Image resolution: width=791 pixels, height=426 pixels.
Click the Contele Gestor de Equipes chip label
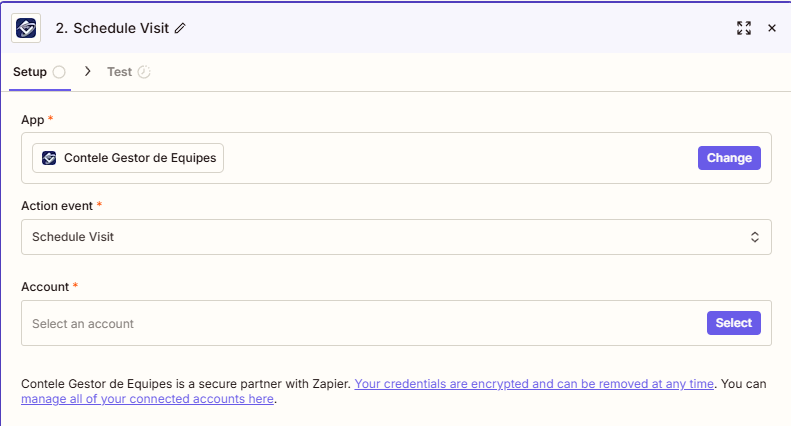click(139, 158)
